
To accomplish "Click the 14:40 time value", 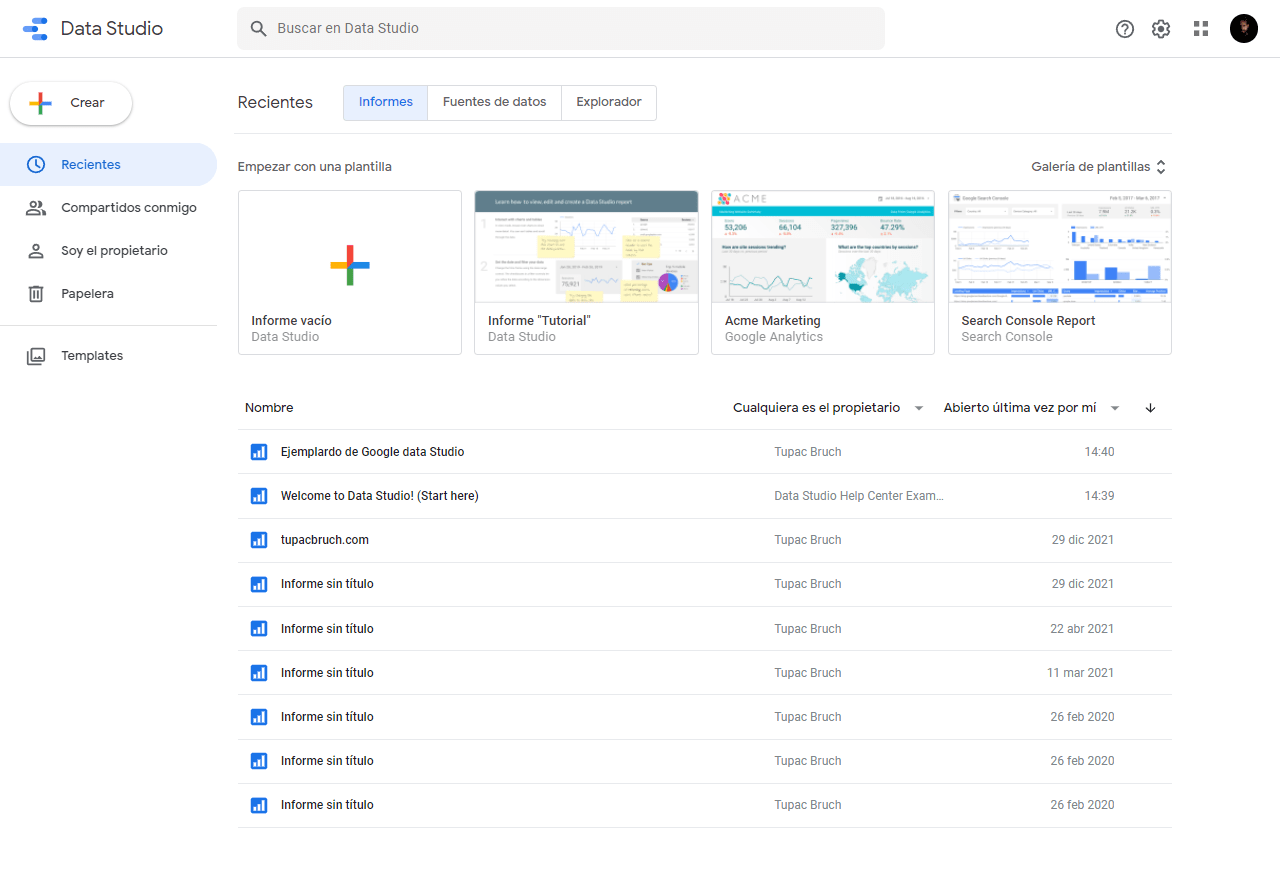I will tap(1099, 452).
